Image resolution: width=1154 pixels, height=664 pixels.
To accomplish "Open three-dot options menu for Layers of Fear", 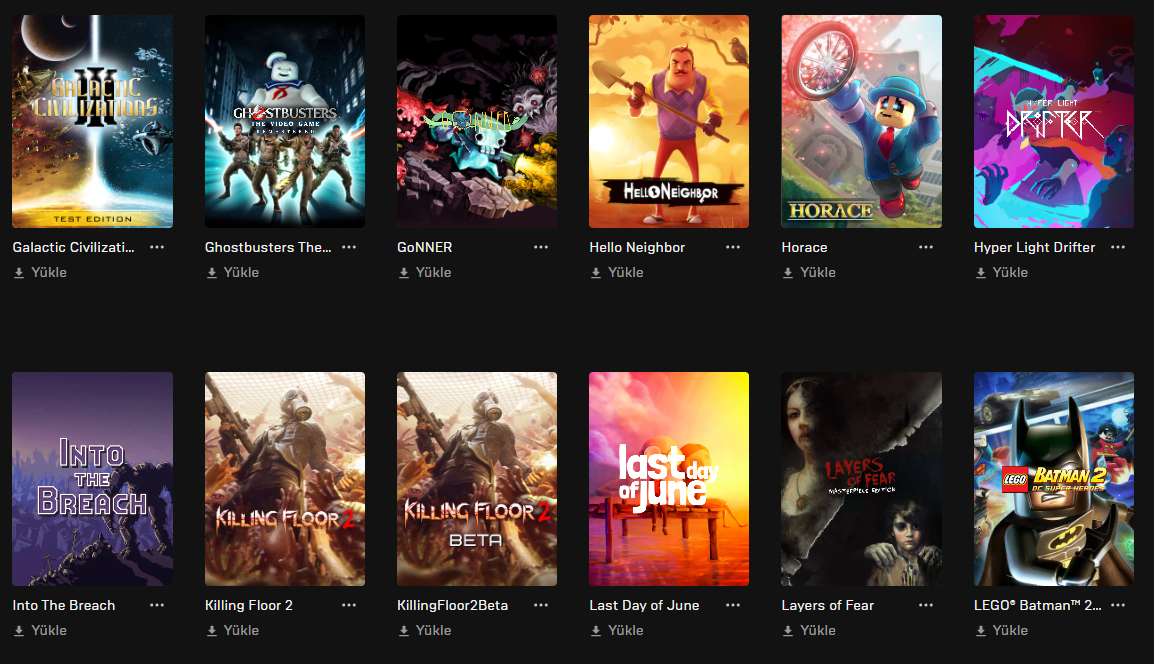I will (926, 605).
